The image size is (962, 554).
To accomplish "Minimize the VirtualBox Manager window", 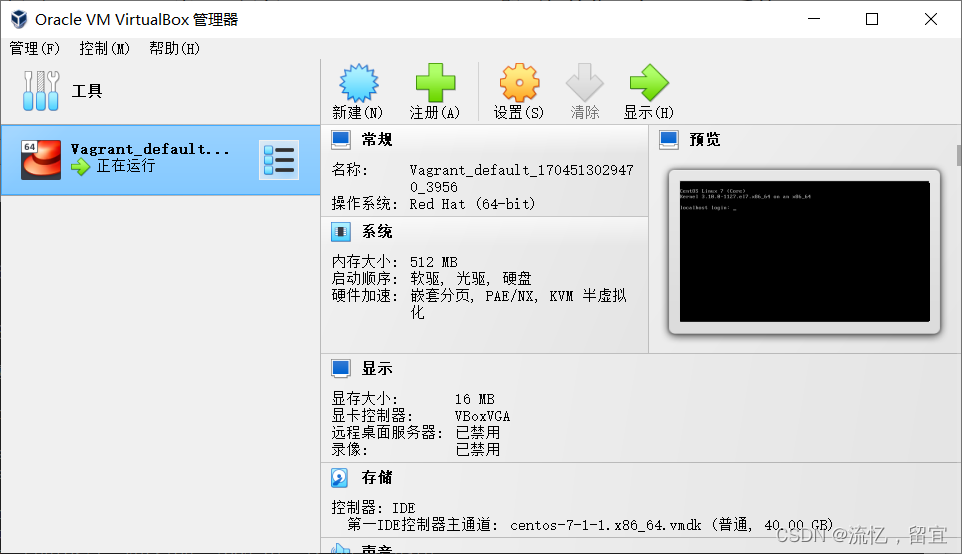I will pyautogui.click(x=814, y=19).
